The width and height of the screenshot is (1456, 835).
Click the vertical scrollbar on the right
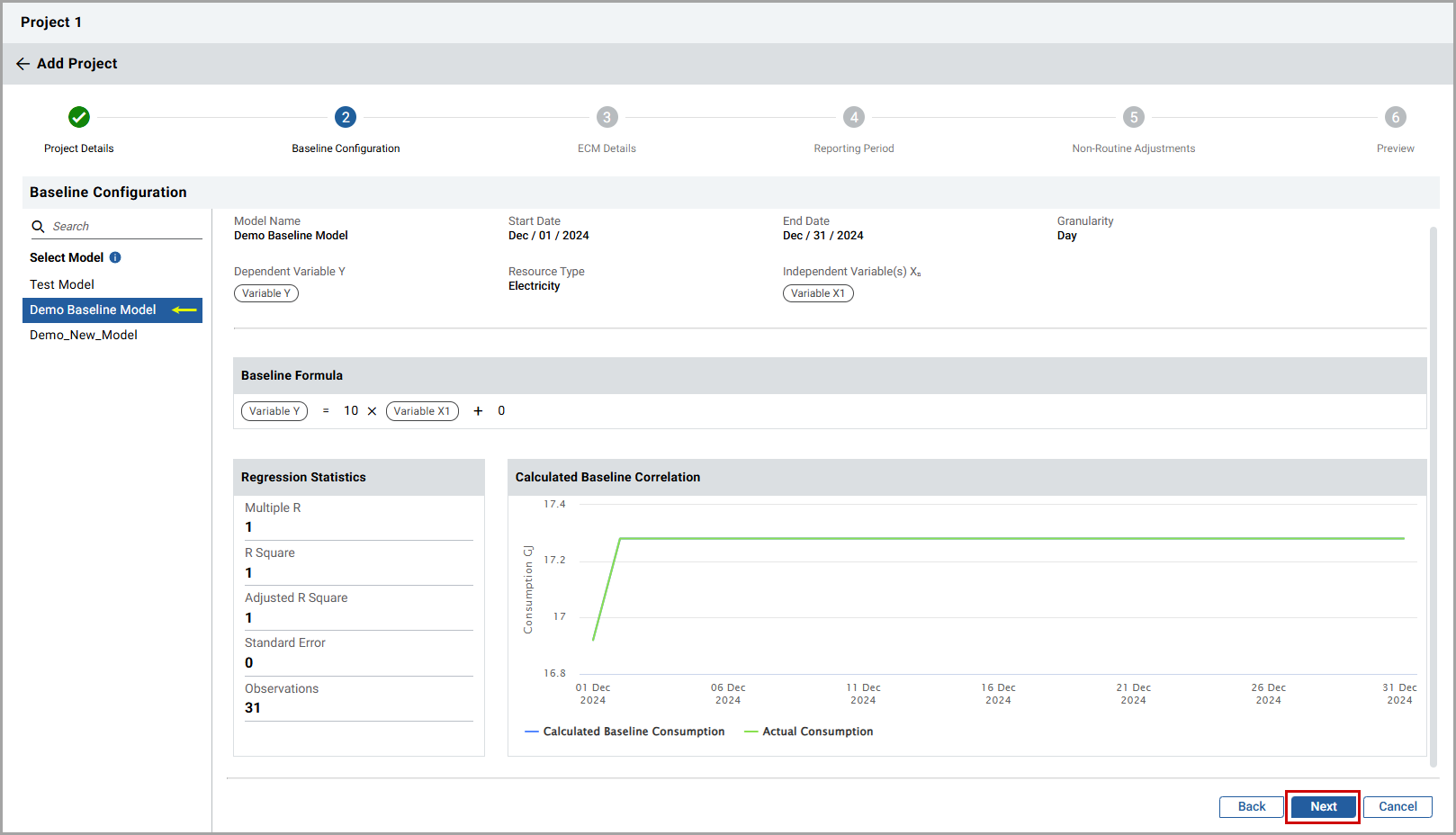point(1434,495)
